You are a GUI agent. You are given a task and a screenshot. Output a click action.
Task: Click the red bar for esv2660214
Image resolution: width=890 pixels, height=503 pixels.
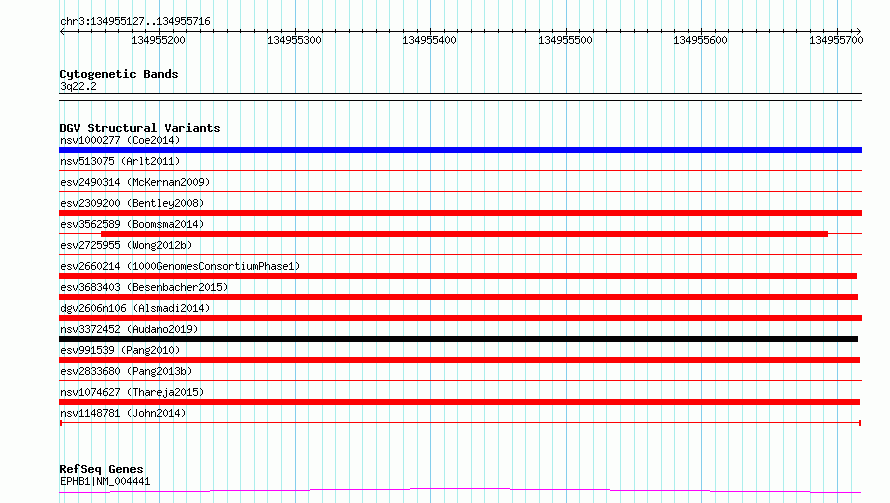coord(458,276)
